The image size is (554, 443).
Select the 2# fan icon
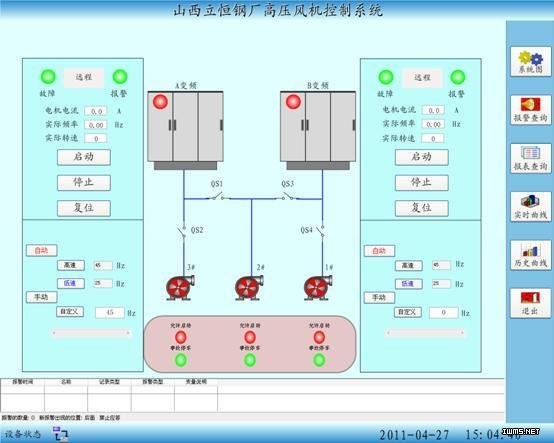point(249,288)
